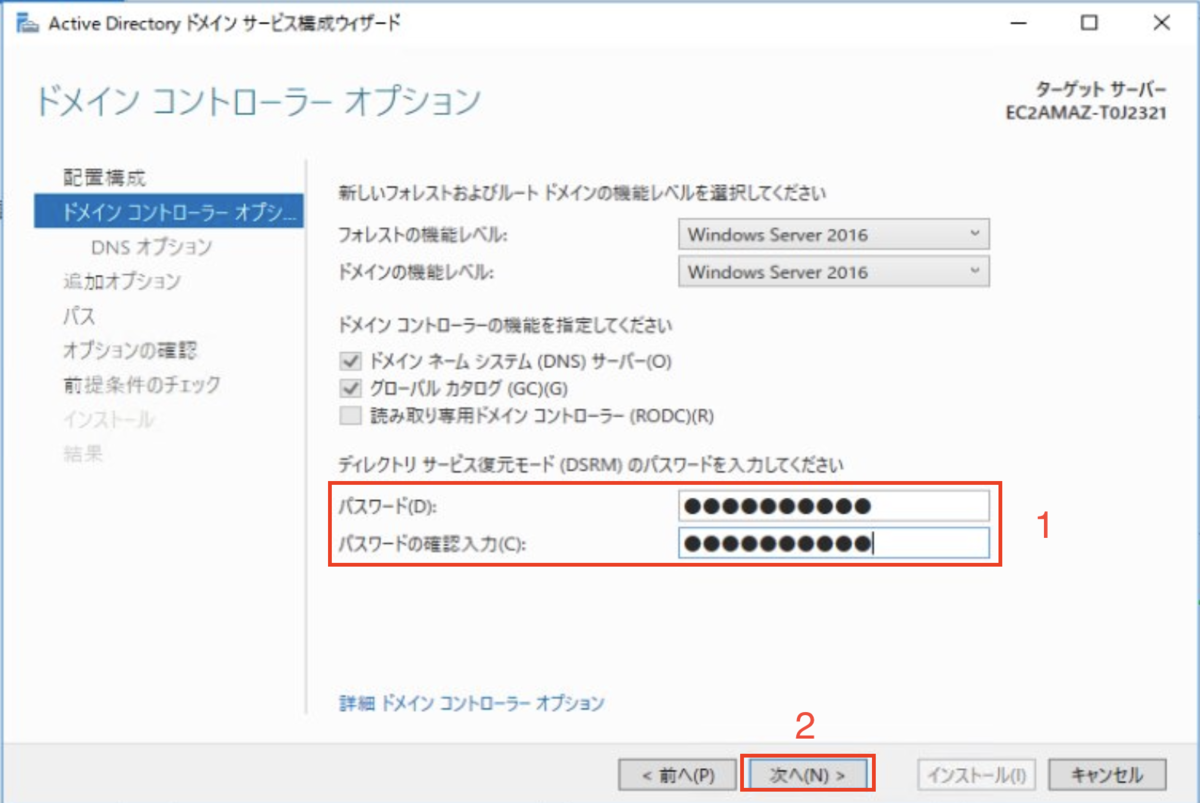This screenshot has height=803, width=1200.
Task: Toggle the グローバル カタログ (GC) checkbox
Action: pos(349,389)
